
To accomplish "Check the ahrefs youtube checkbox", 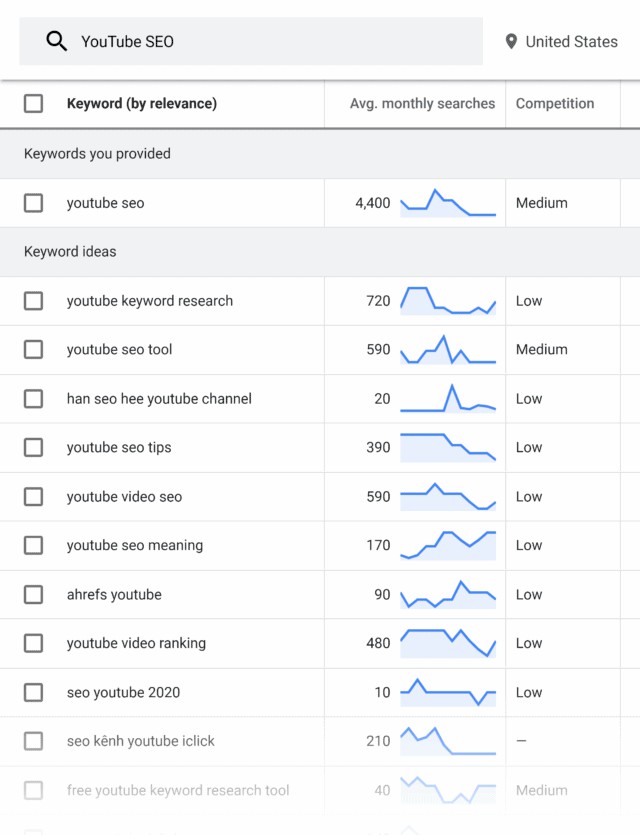I will tap(34, 594).
